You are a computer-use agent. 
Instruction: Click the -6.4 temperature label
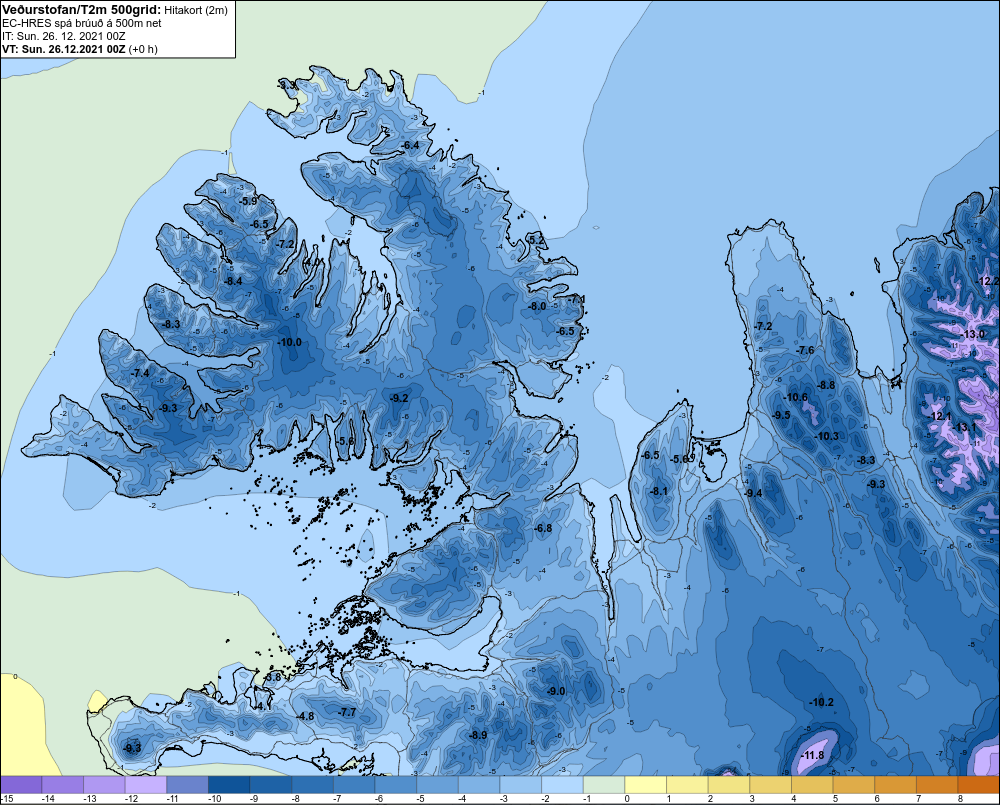[x=411, y=145]
